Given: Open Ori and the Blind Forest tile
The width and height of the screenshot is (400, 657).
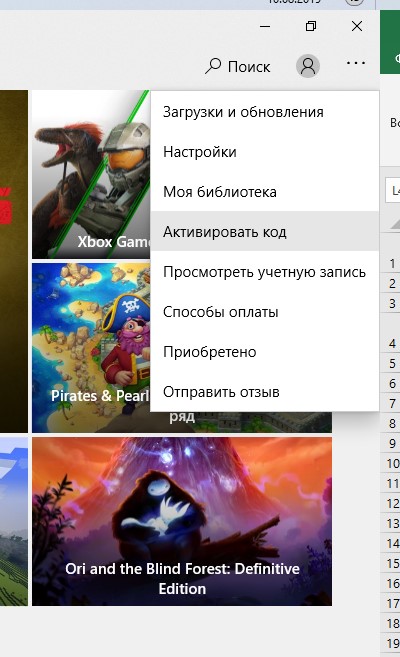Looking at the screenshot, I should click(182, 521).
